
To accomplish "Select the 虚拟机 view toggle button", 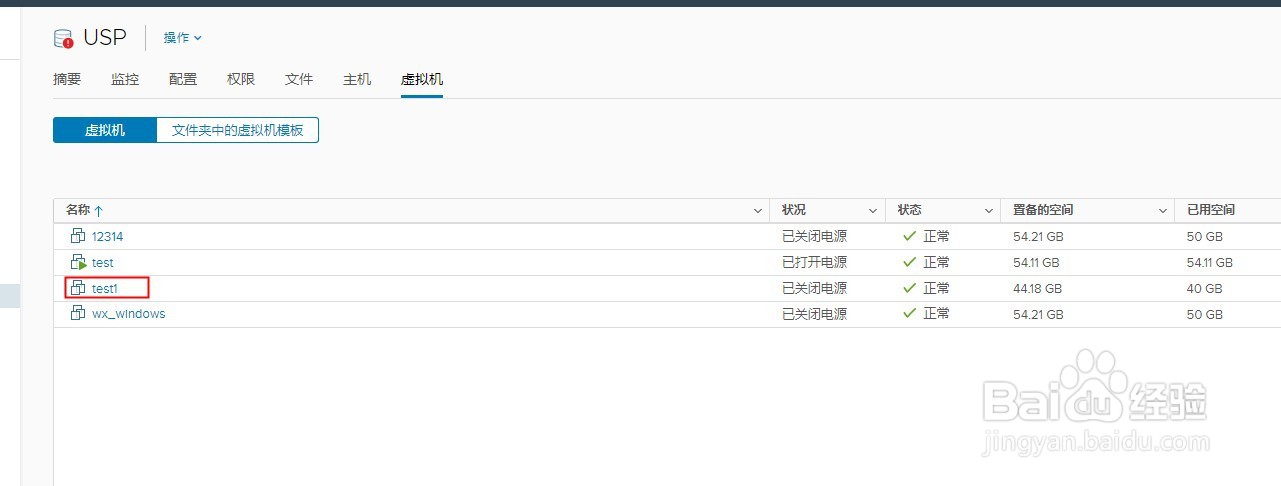I will click(105, 130).
